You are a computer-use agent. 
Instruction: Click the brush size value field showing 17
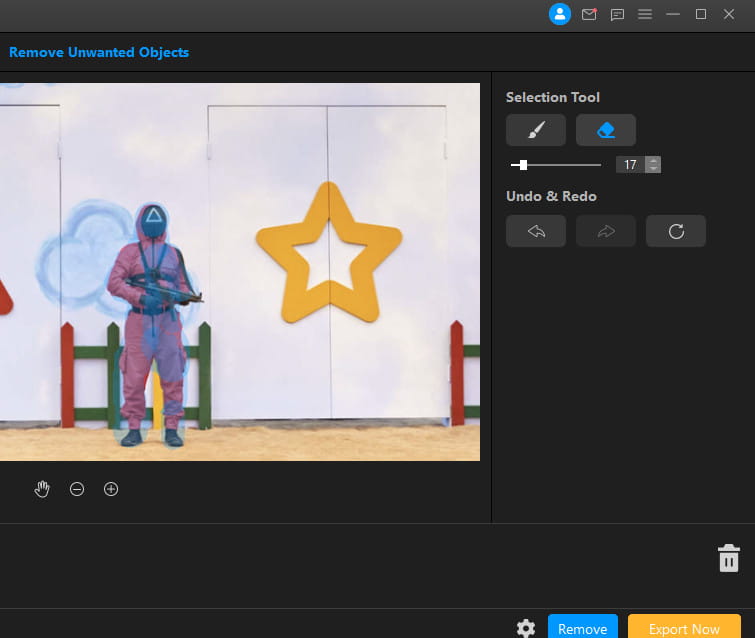630,165
